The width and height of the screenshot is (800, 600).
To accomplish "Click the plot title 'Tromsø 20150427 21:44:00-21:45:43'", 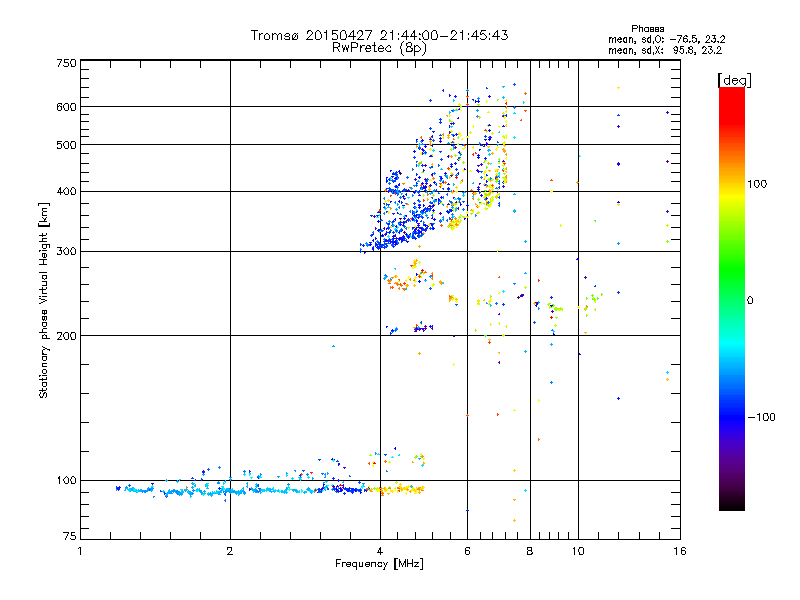I will [379, 35].
